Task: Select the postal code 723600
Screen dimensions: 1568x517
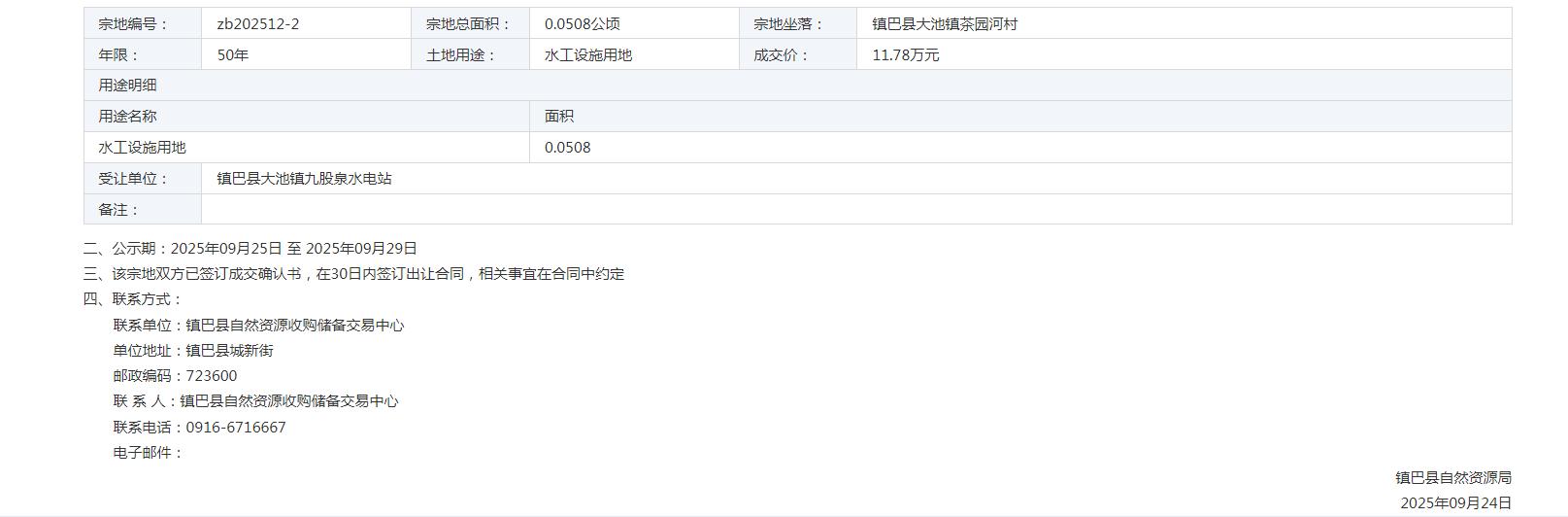Action: click(212, 376)
